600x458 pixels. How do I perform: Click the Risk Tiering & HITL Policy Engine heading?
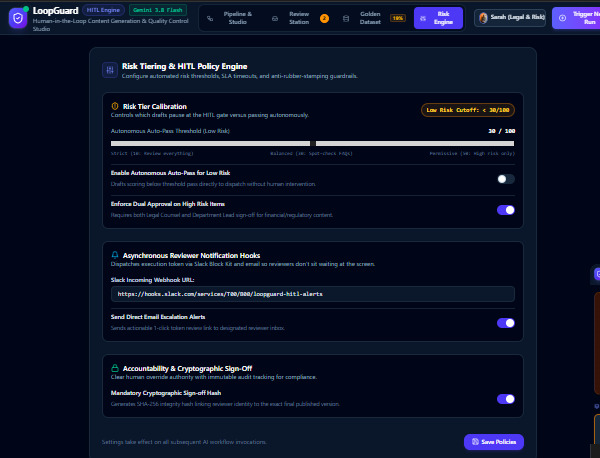184,66
